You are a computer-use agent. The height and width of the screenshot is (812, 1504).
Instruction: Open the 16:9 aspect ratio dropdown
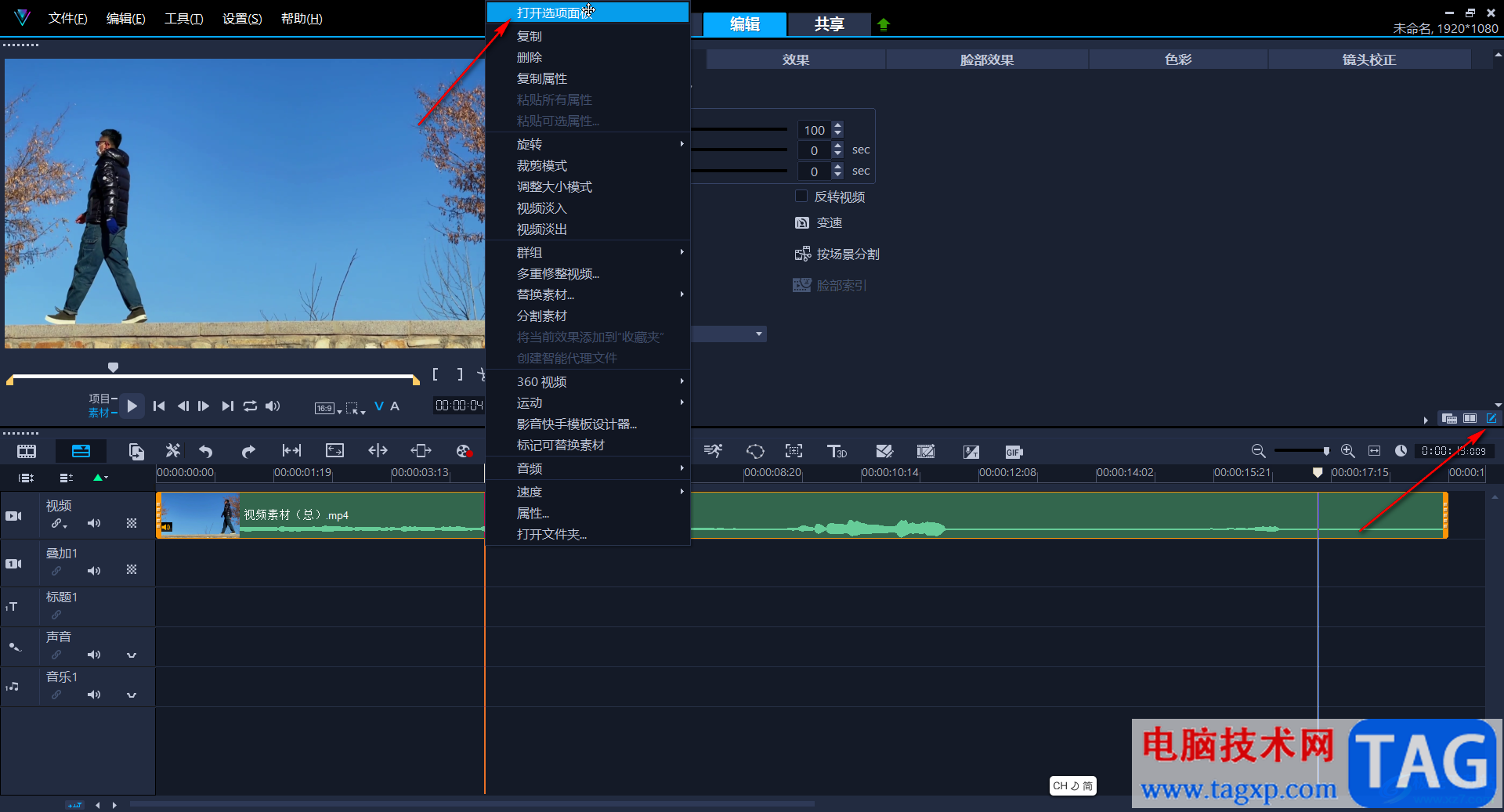(x=328, y=408)
